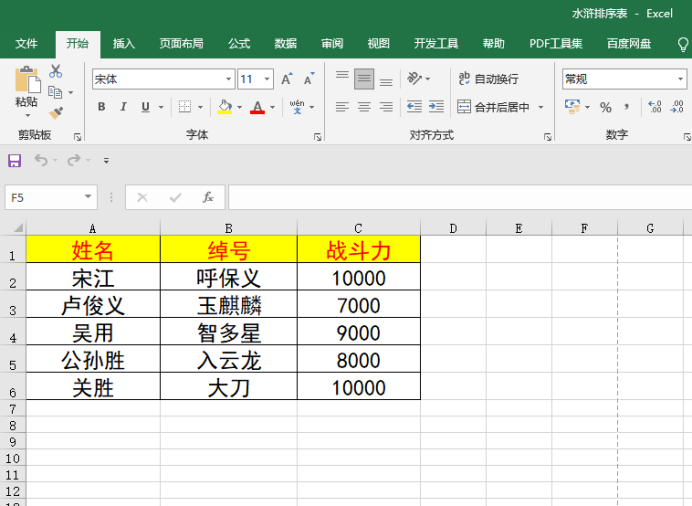Confirm formula entry with the checkmark
This screenshot has width=692, height=506.
click(x=175, y=197)
